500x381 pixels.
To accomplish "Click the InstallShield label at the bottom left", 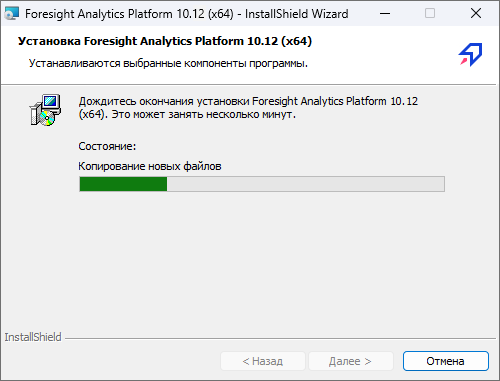I will [33, 337].
